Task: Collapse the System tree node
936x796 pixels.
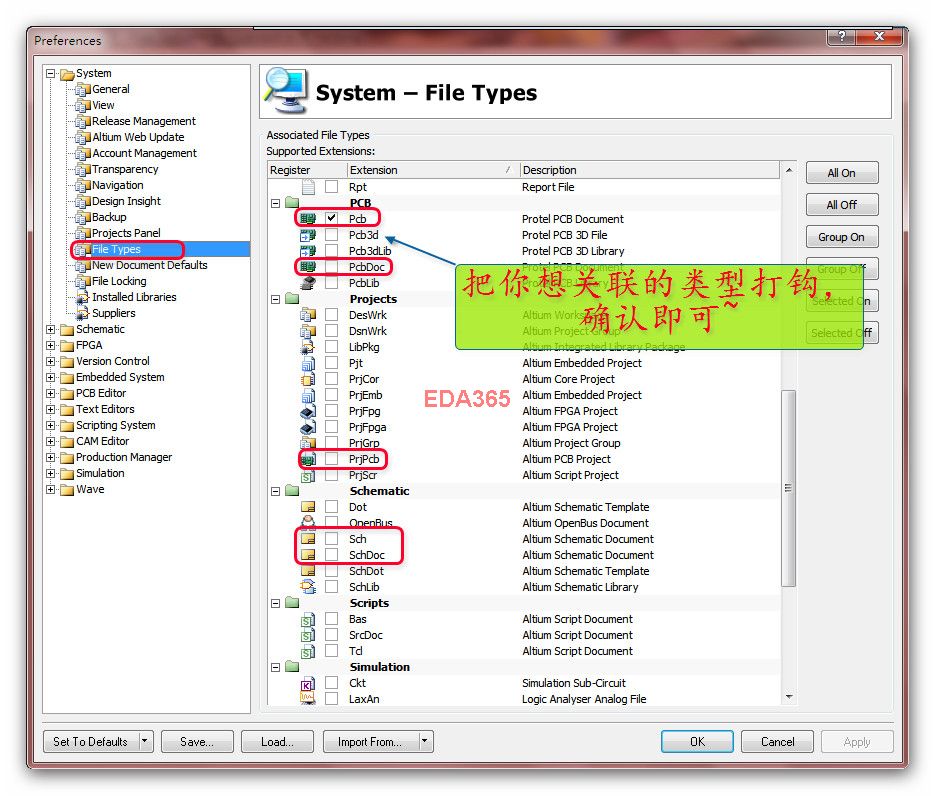Action: pyautogui.click(x=51, y=73)
